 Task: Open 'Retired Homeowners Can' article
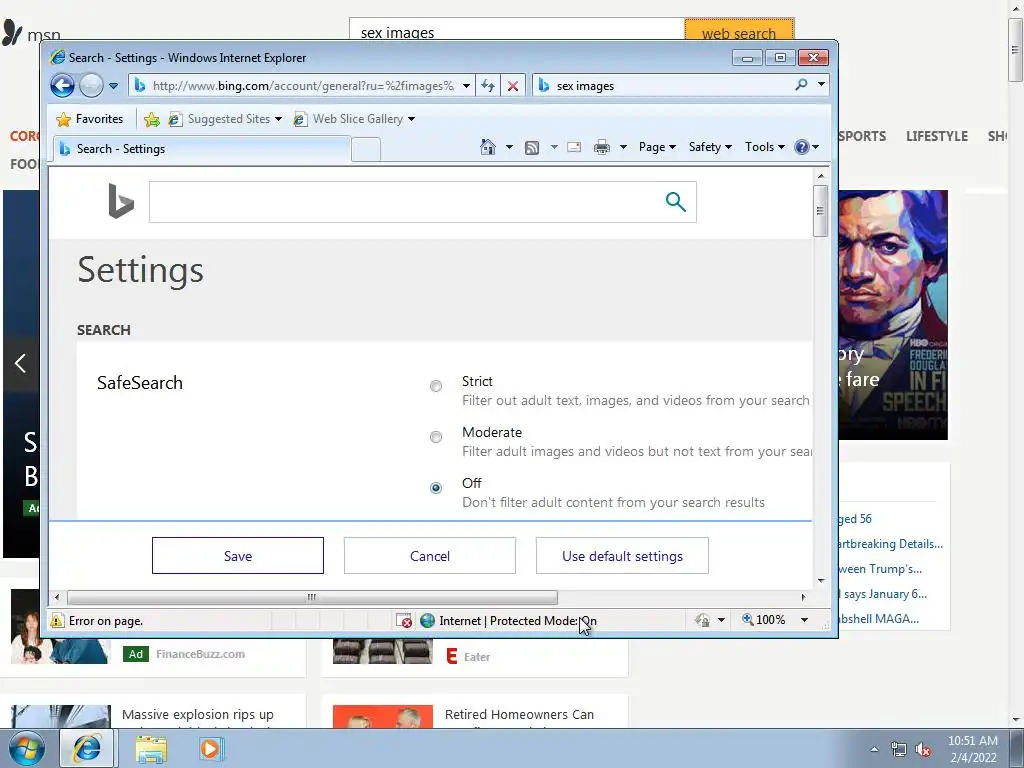(x=519, y=714)
